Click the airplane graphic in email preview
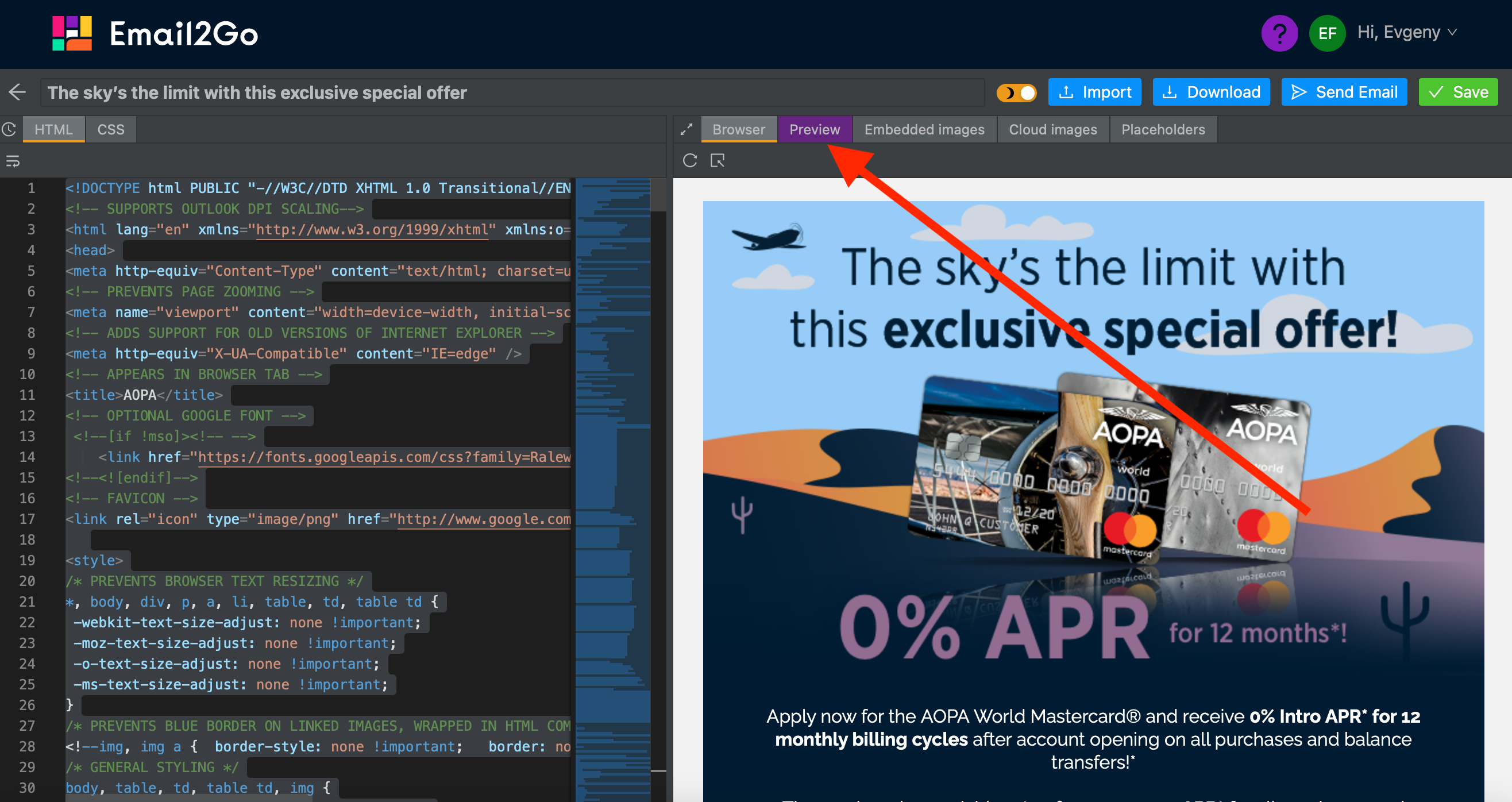 (x=769, y=237)
